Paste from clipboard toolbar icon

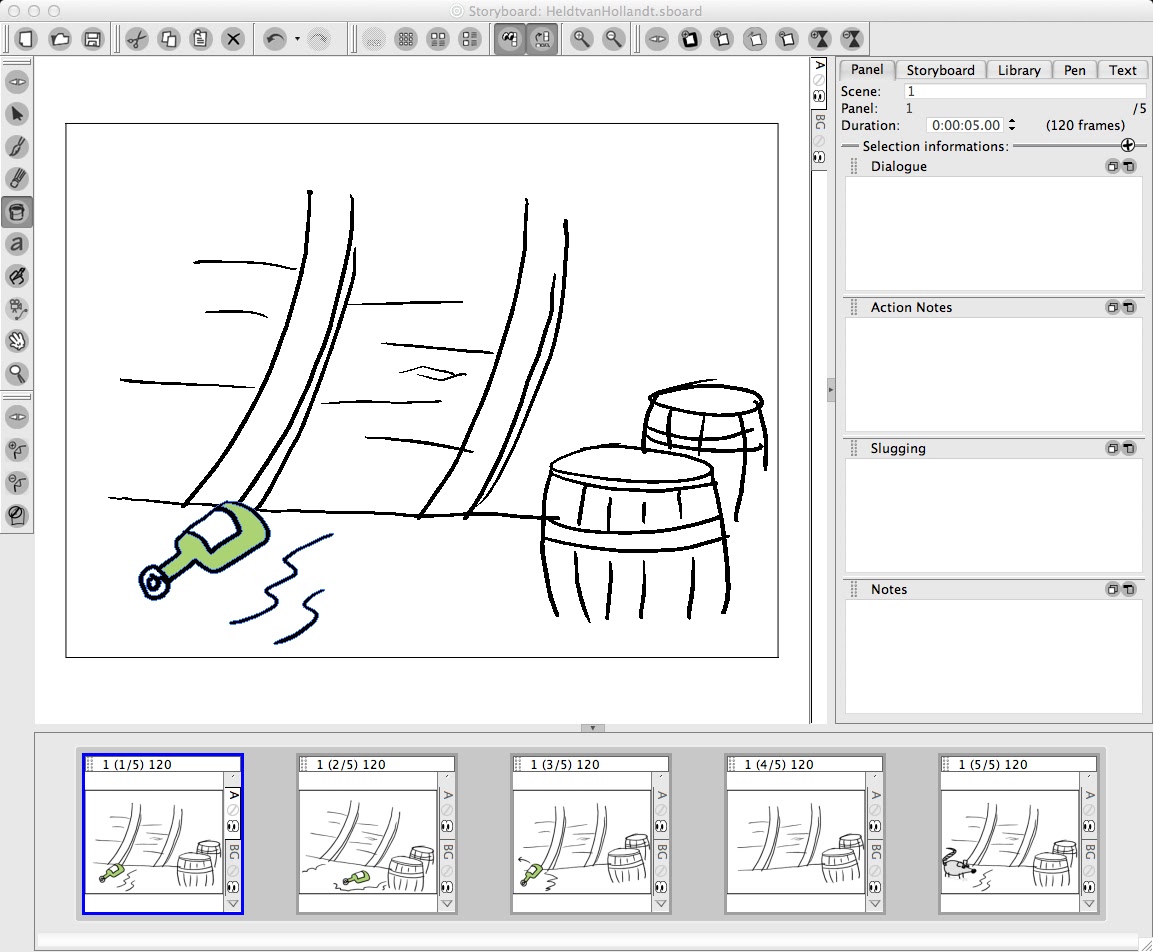[201, 39]
